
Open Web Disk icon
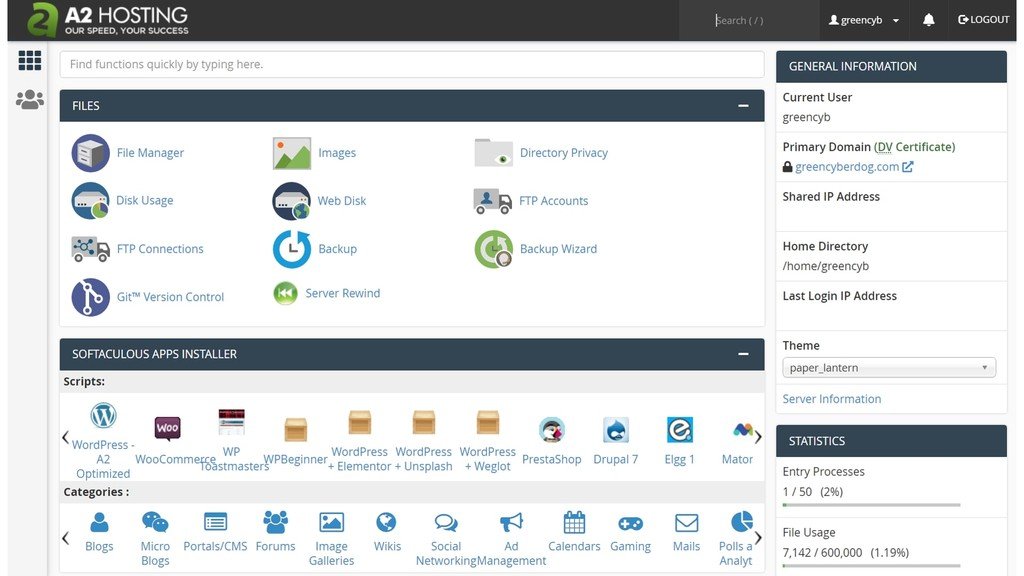(x=291, y=200)
